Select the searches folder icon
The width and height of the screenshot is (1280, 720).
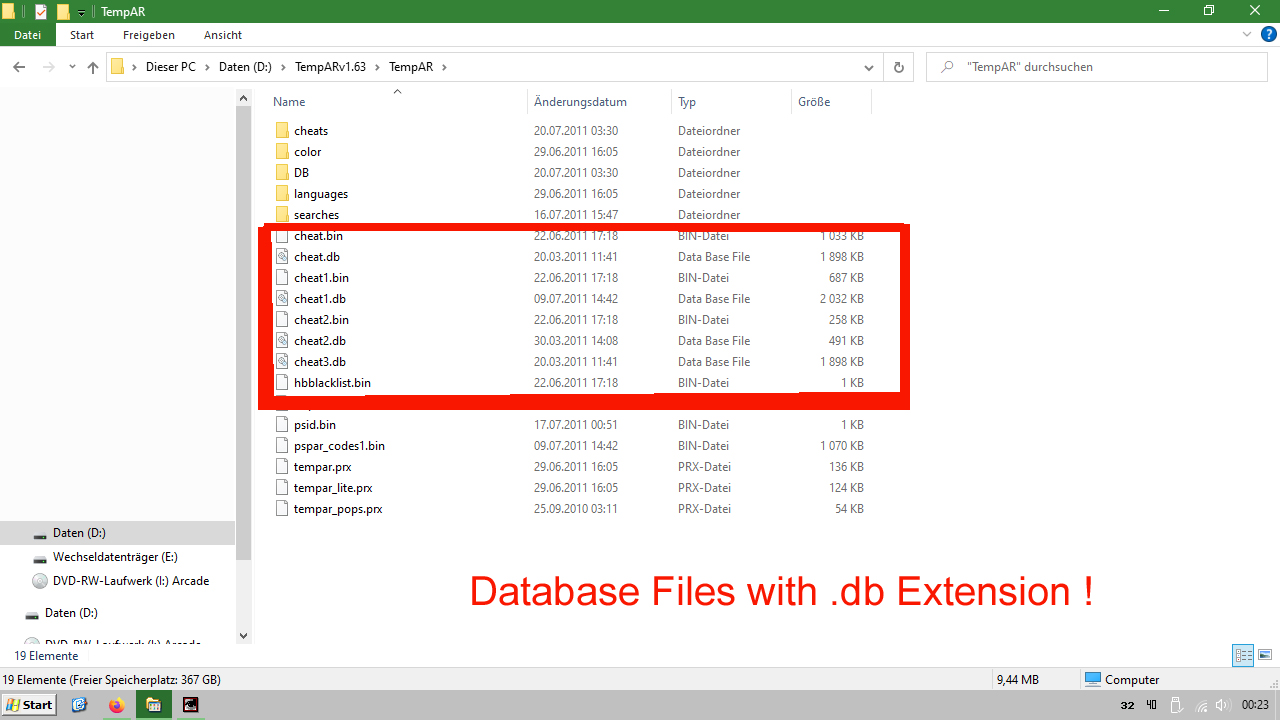point(282,215)
